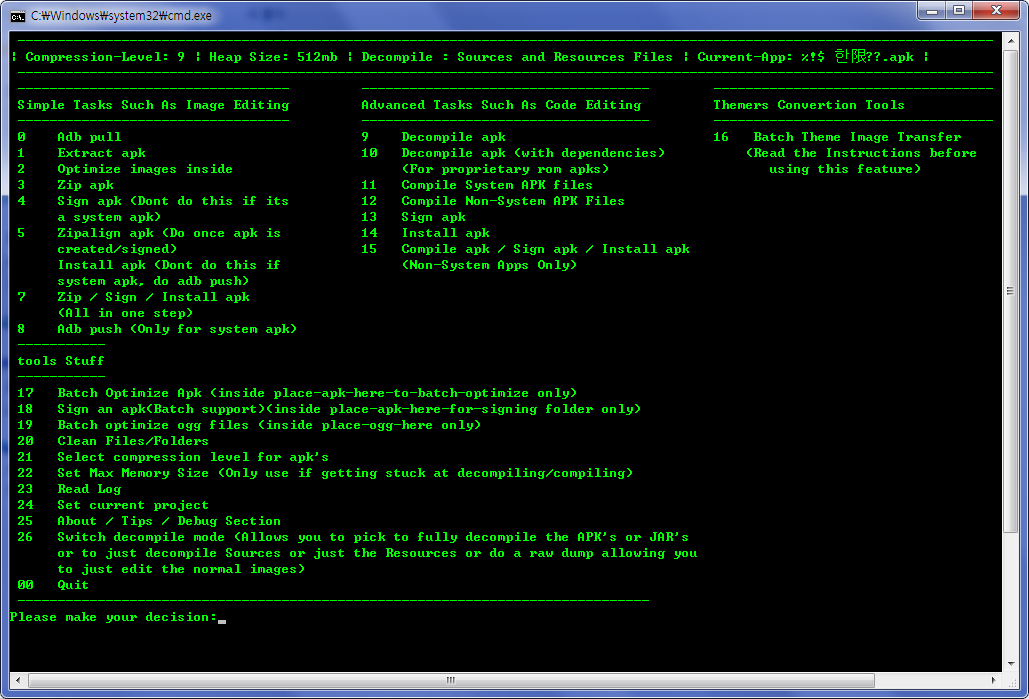Click the vertical scrollbar down arrow
1029x699 pixels.
coord(1011,663)
